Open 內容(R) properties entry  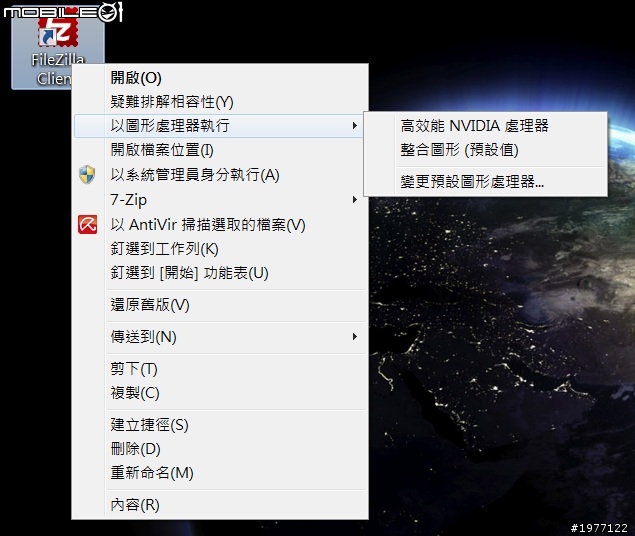[220, 504]
